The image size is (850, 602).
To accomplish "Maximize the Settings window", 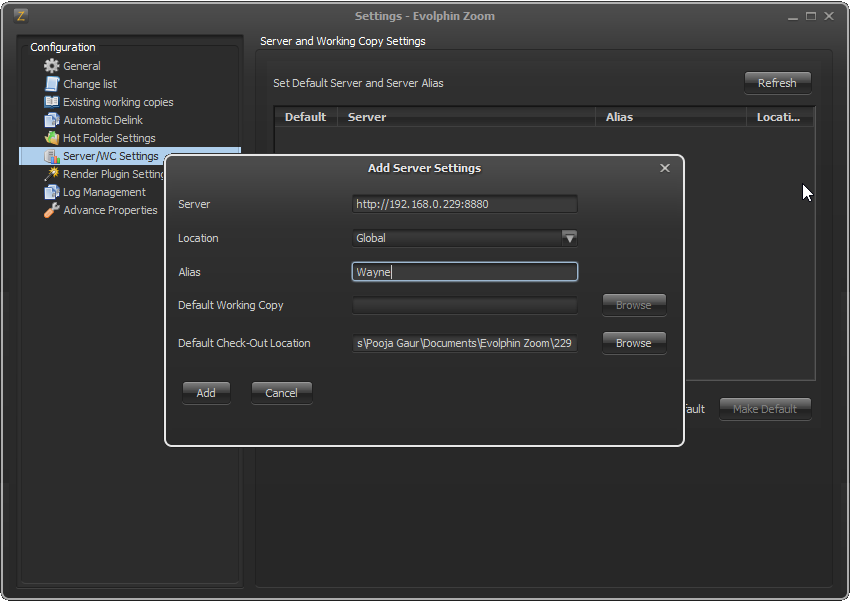I will [x=811, y=16].
